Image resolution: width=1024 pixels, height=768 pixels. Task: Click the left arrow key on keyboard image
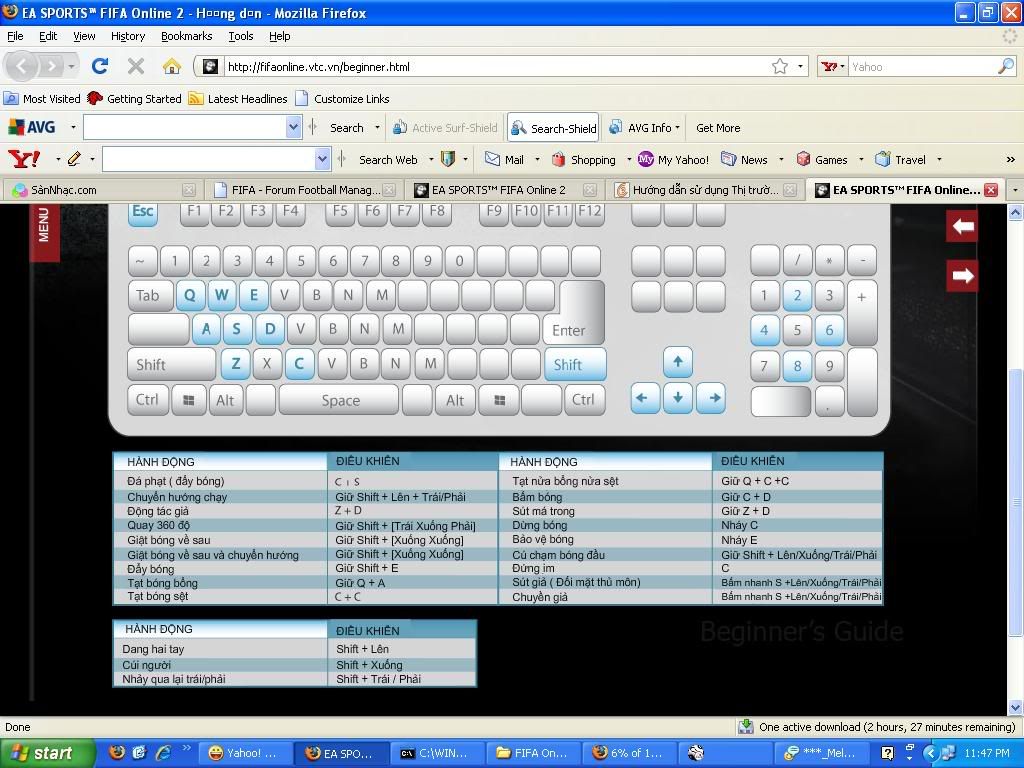[645, 398]
